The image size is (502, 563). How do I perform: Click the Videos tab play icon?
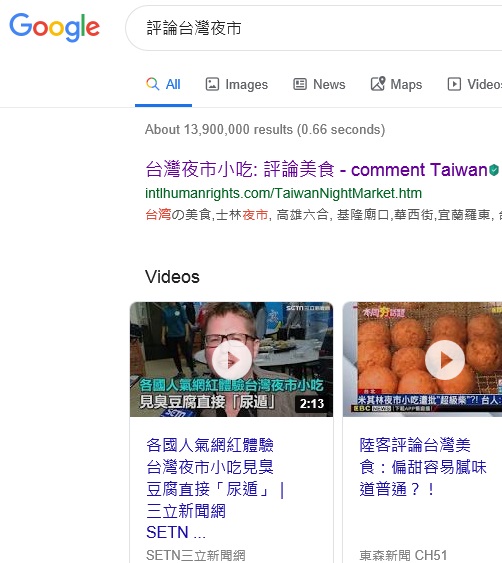point(454,84)
